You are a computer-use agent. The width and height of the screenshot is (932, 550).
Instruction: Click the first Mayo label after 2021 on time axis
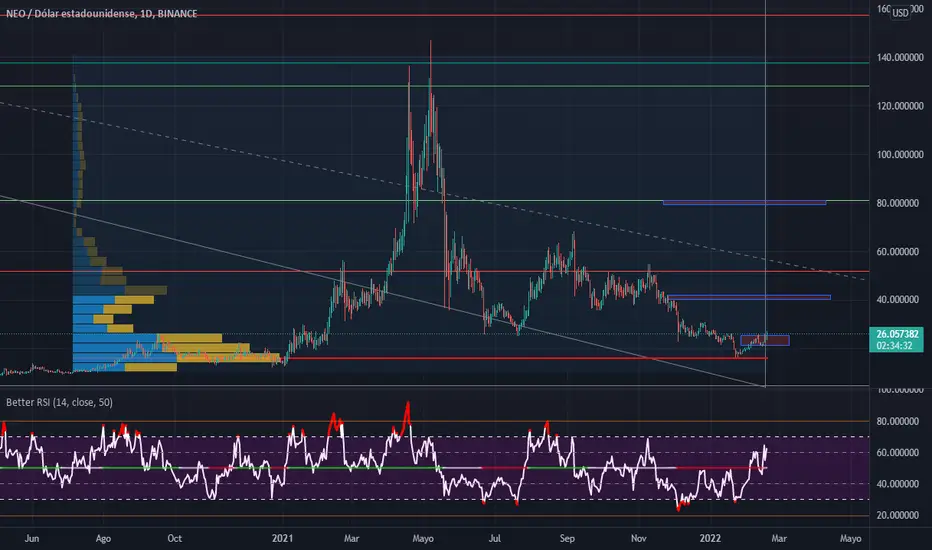coord(423,538)
